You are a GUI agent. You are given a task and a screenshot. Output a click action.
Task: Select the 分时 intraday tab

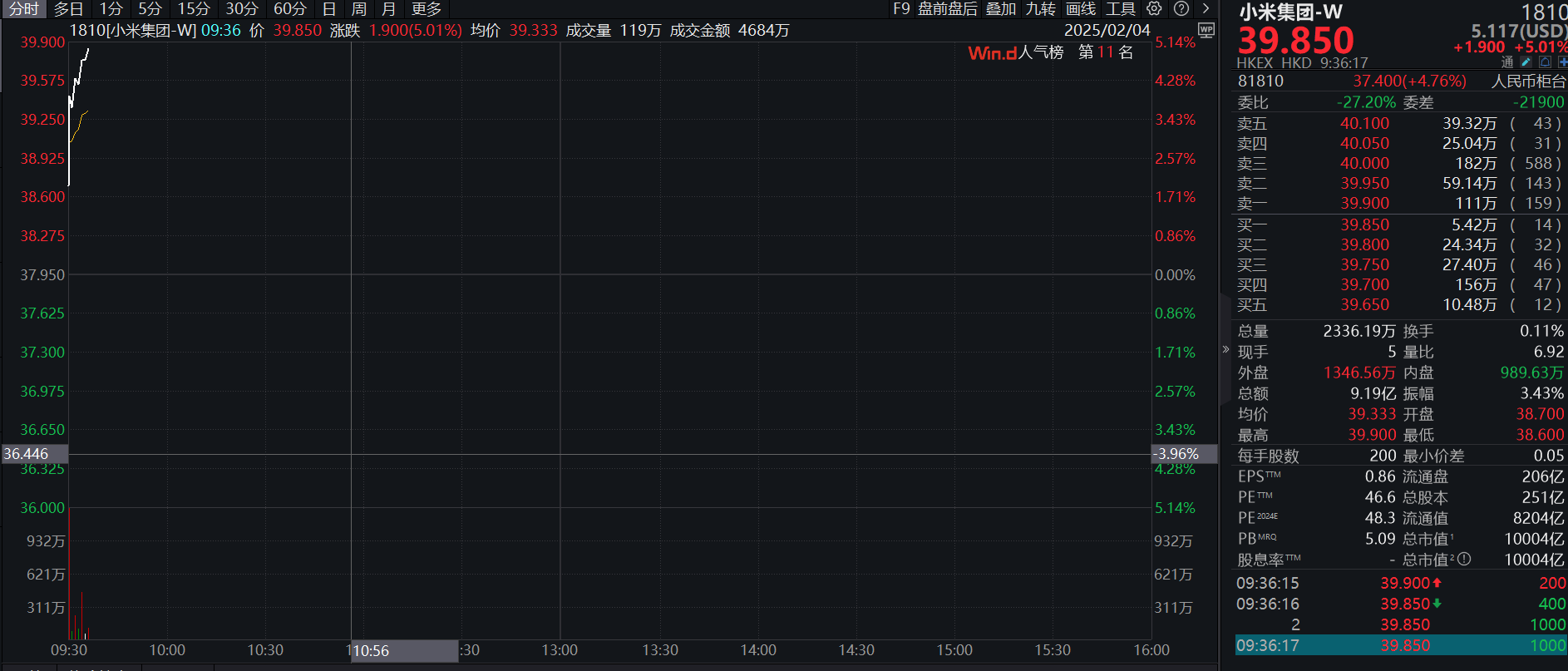coord(24,9)
